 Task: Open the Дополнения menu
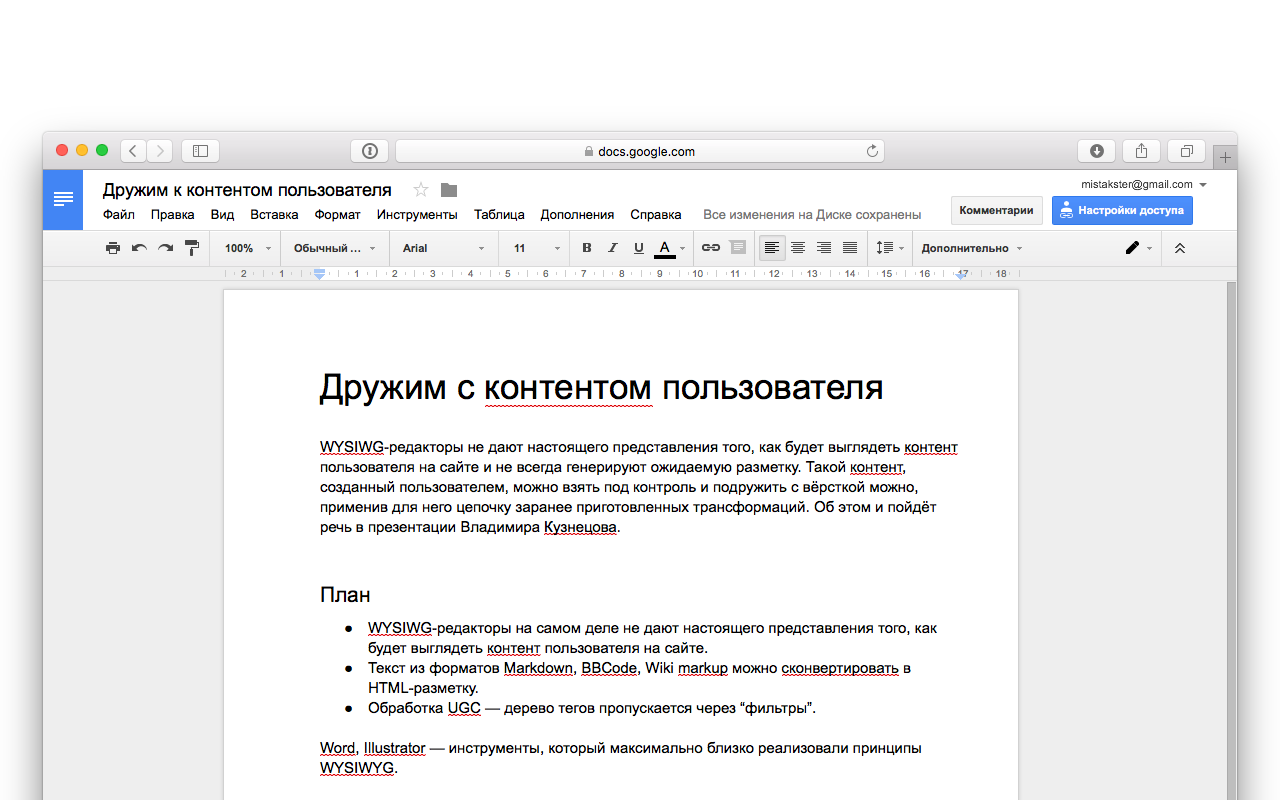(577, 214)
